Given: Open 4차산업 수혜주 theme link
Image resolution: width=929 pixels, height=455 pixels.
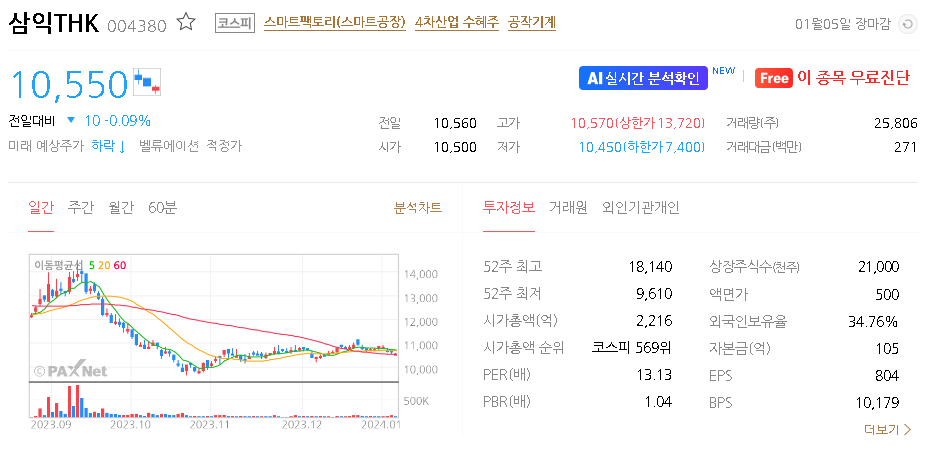Looking at the screenshot, I should (x=457, y=23).
